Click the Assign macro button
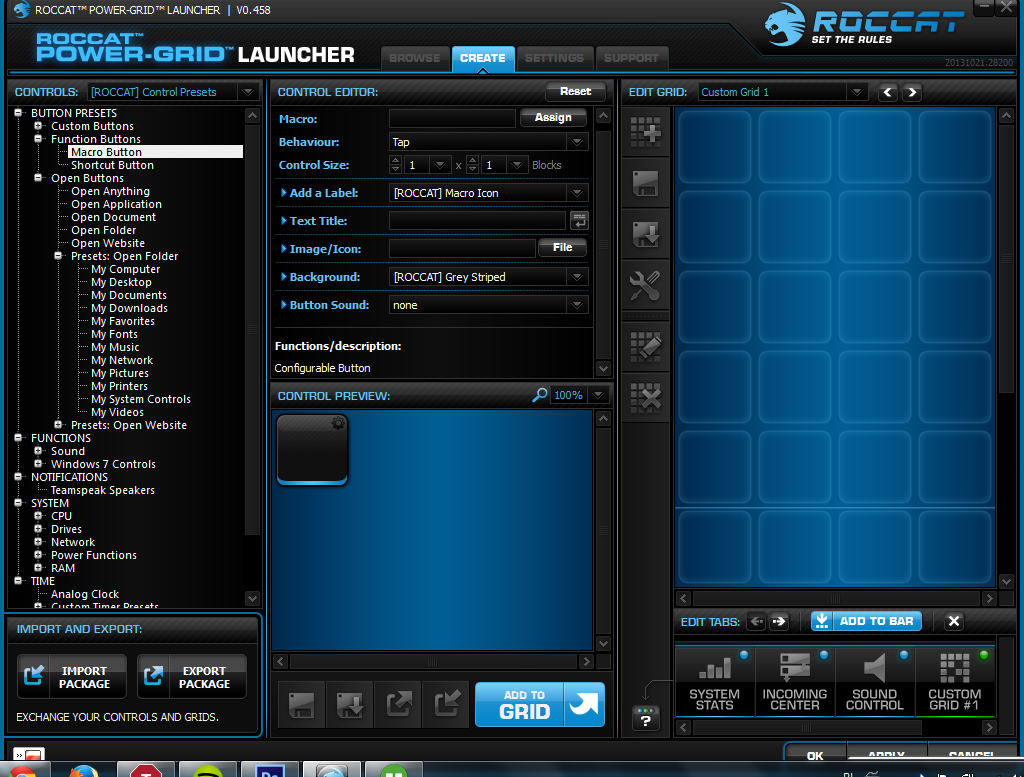 [553, 118]
